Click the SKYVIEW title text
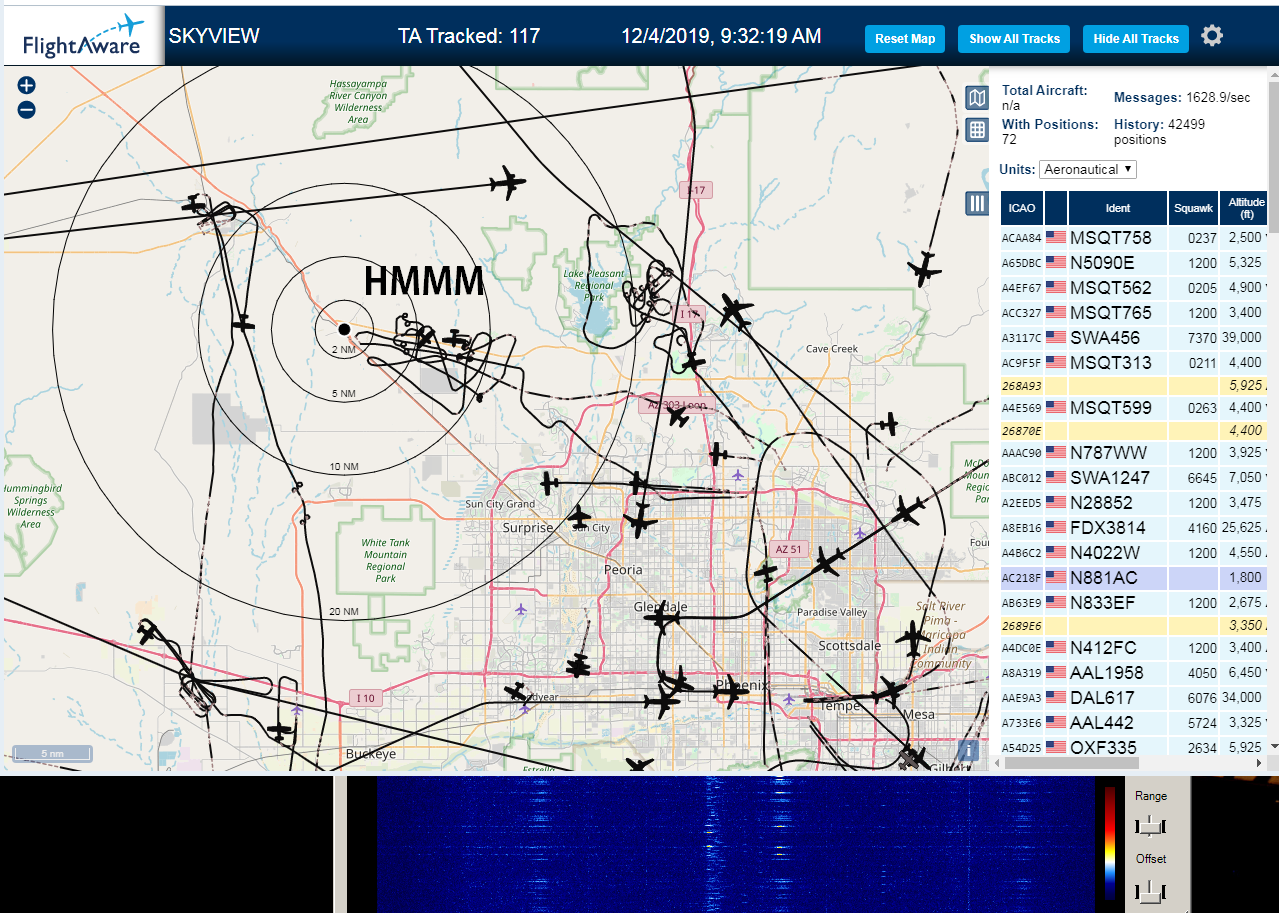 214,36
